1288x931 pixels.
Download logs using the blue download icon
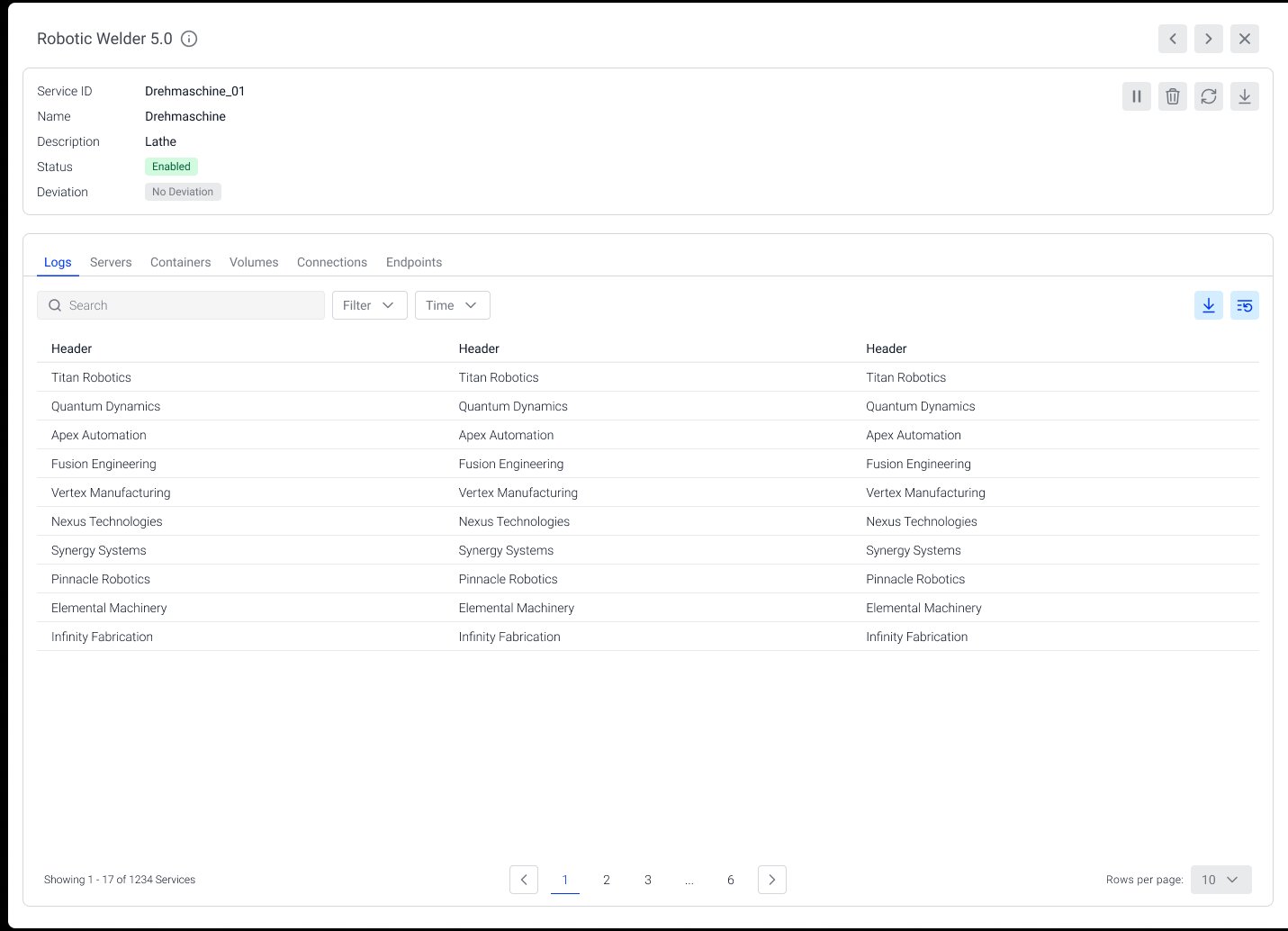point(1208,305)
